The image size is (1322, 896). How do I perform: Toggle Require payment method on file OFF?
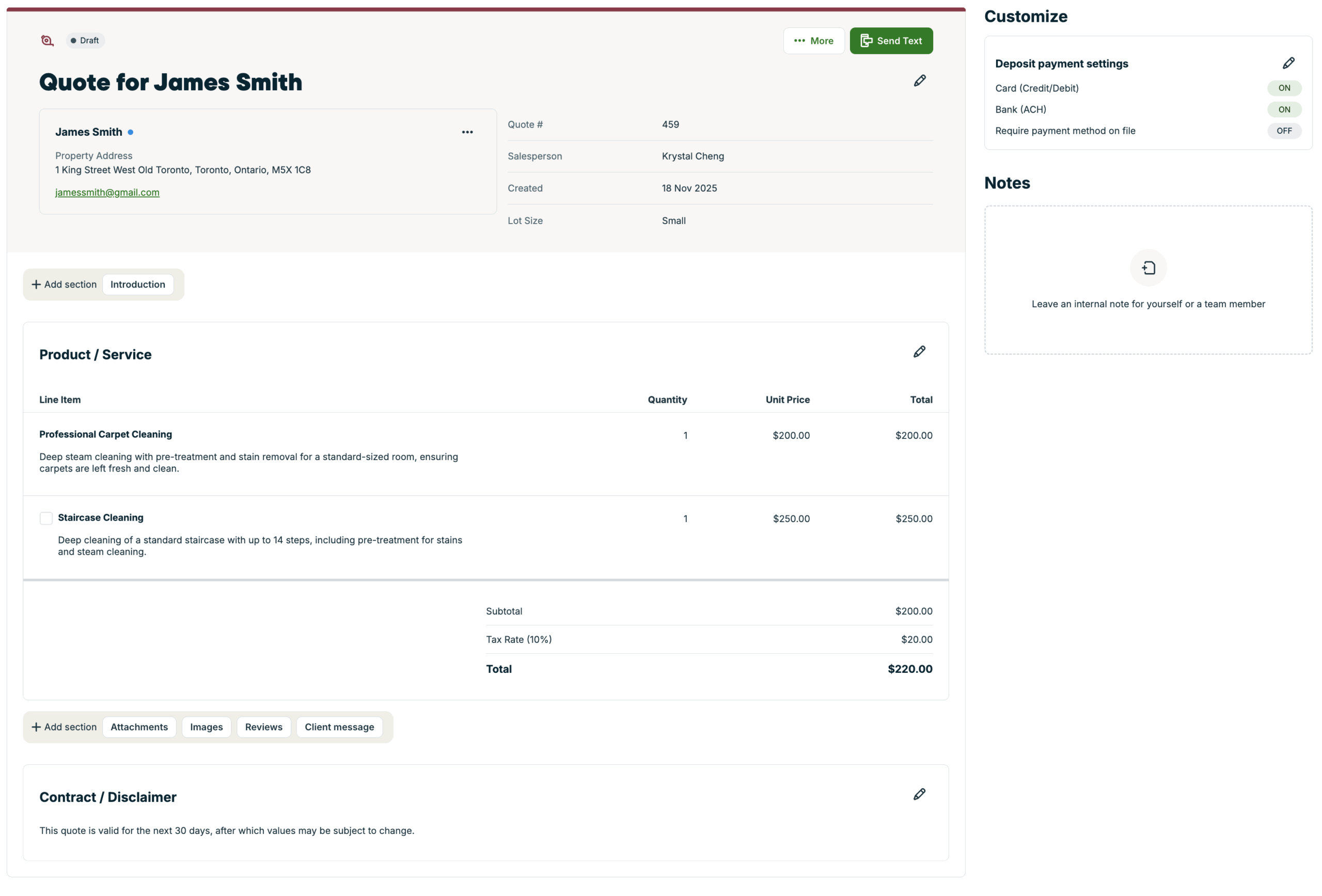tap(1283, 131)
